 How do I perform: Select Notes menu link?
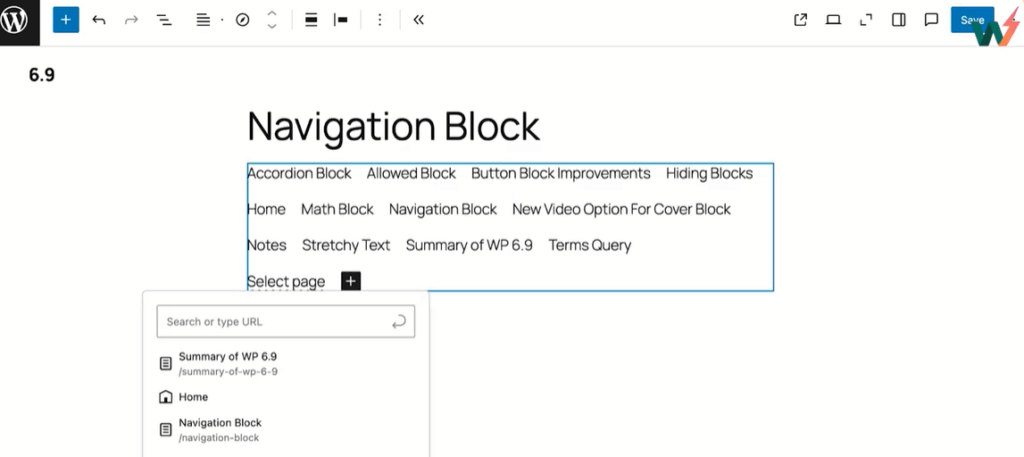[266, 245]
